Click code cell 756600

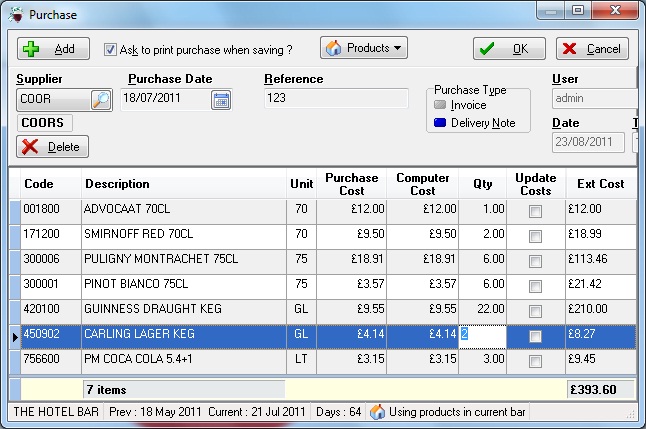point(51,362)
